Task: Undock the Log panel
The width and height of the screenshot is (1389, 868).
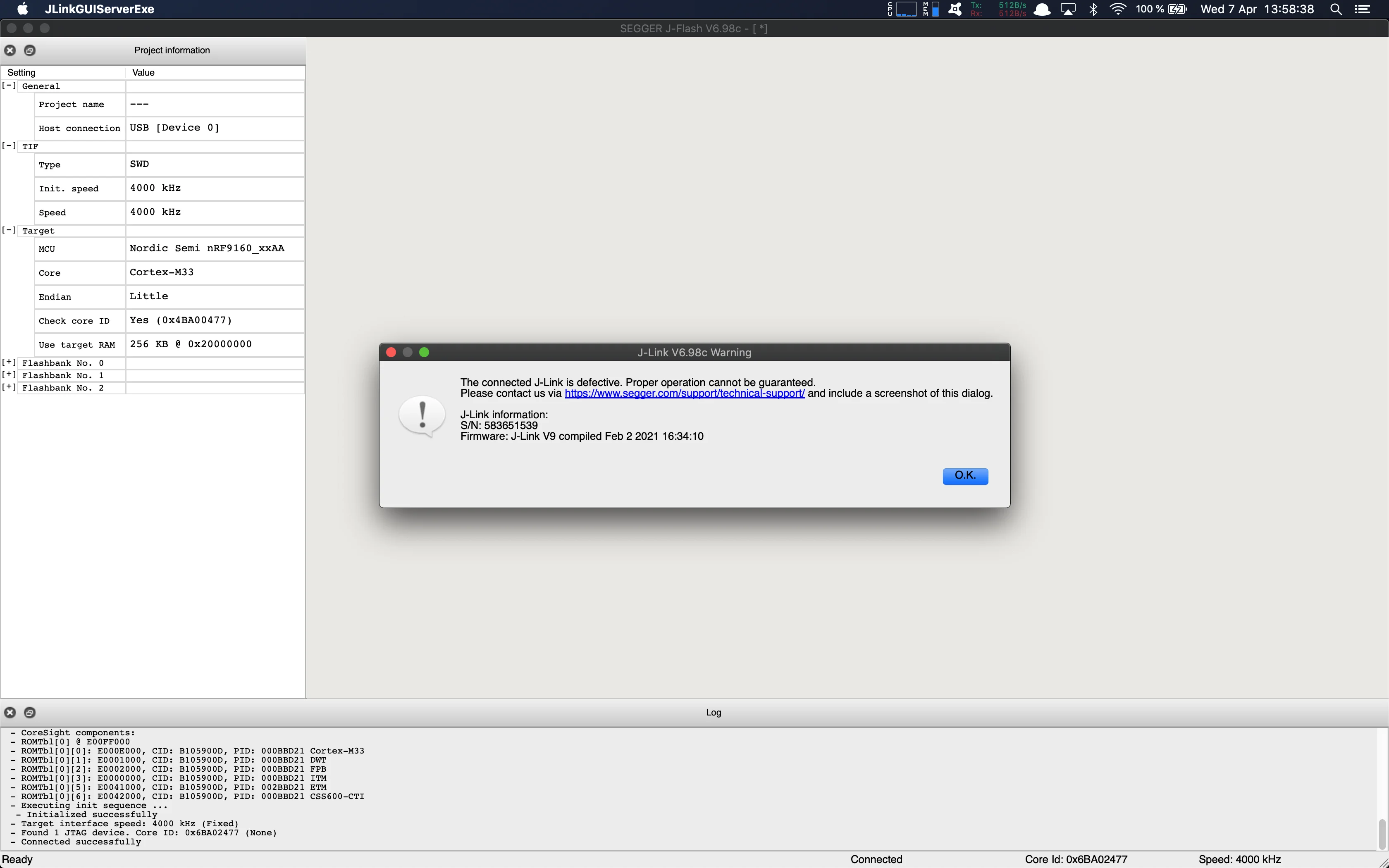Action: click(30, 713)
